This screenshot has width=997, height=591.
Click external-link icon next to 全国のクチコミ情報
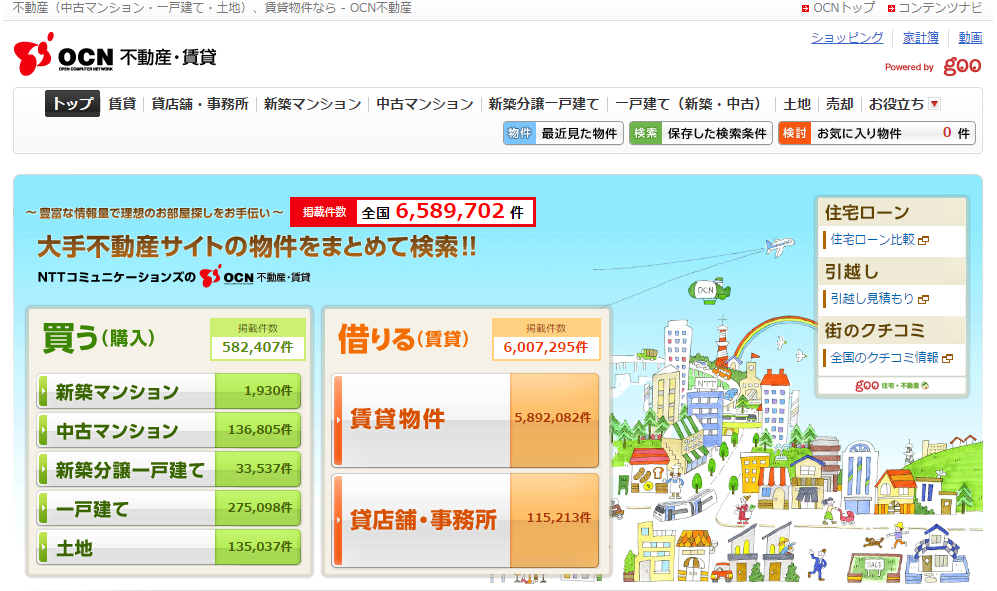coord(947,358)
